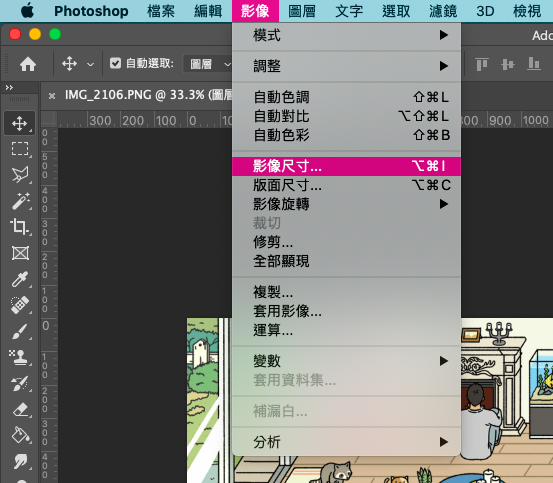Open the 圖層 auto-select dropdown
Viewport: 553px width, 483px height.
208,64
